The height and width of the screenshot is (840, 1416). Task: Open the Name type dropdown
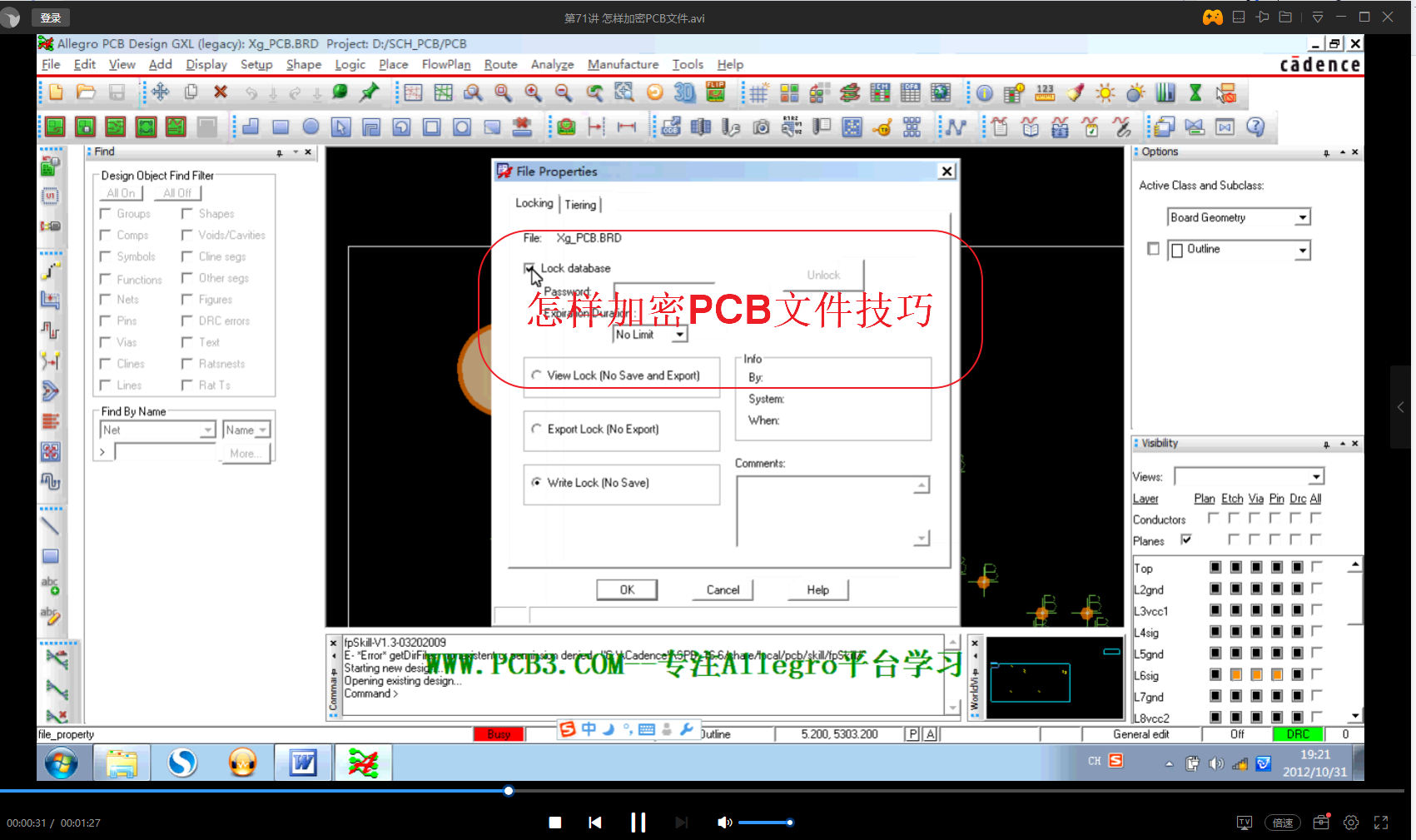tap(263, 430)
